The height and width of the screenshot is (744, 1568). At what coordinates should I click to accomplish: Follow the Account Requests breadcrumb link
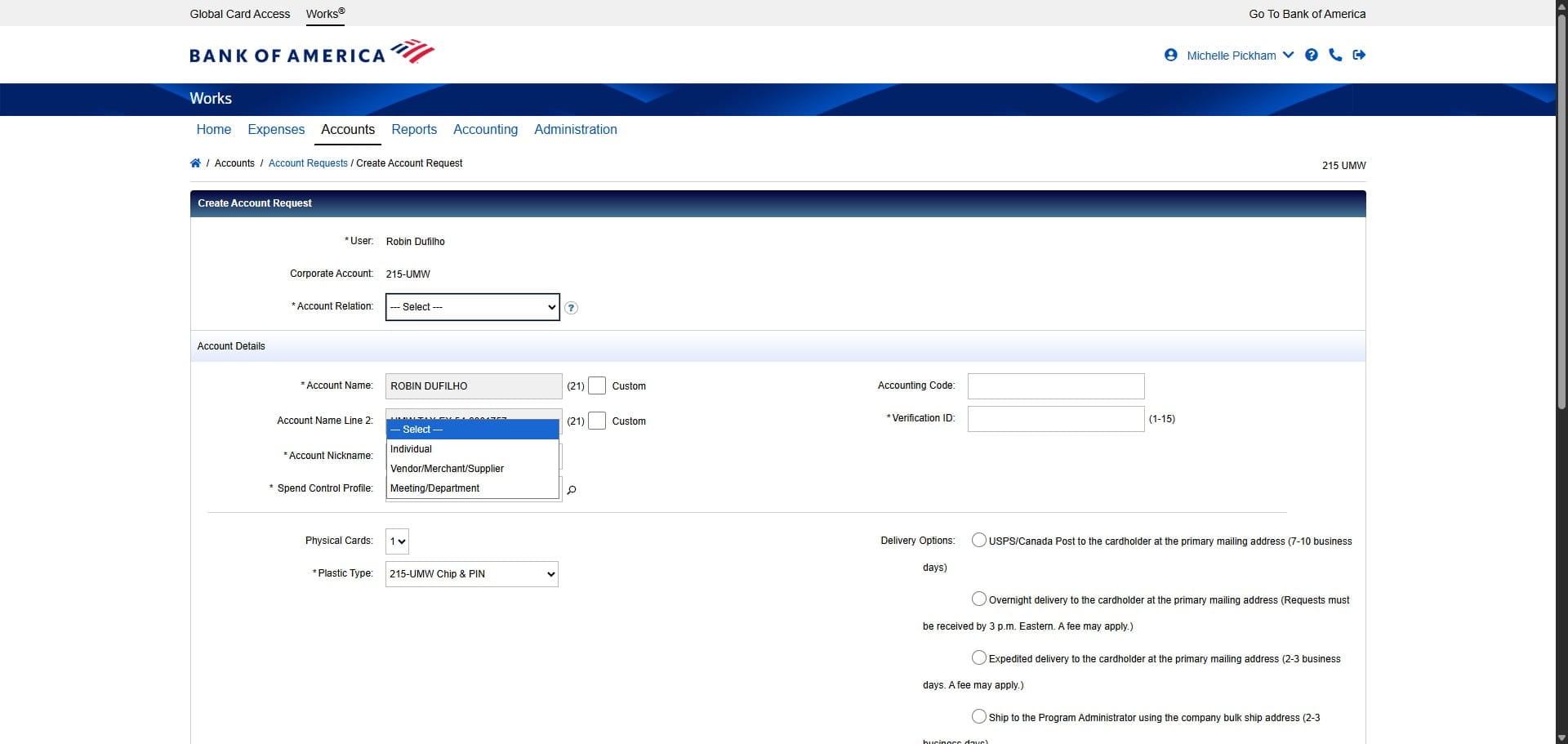(308, 163)
